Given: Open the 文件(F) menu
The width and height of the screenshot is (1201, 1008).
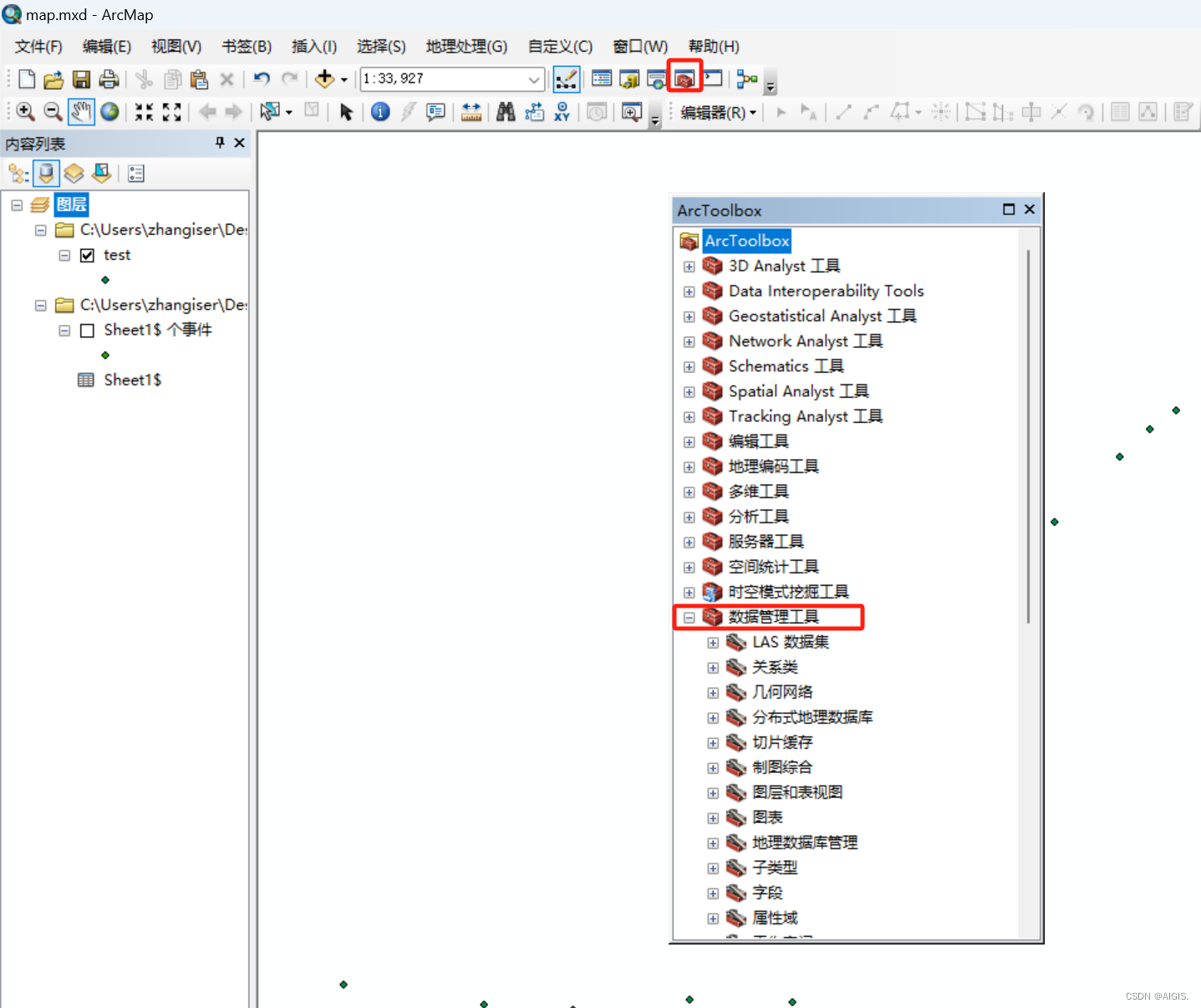Looking at the screenshot, I should [38, 47].
